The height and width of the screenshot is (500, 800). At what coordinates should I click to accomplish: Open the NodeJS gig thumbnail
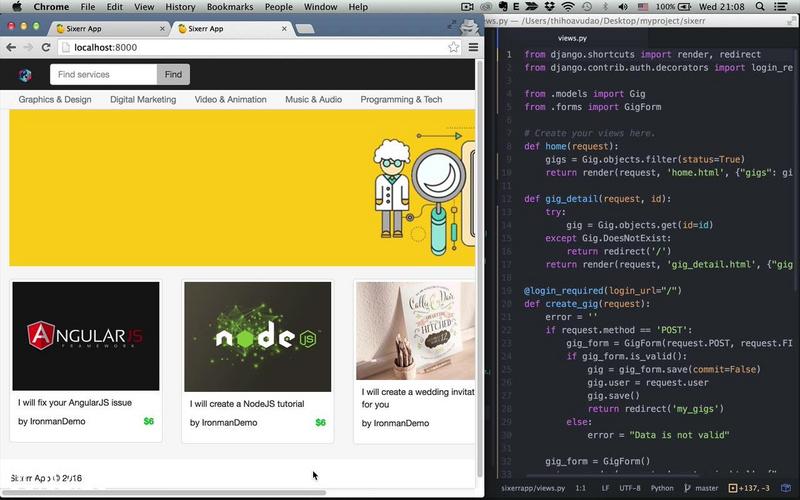(x=258, y=337)
